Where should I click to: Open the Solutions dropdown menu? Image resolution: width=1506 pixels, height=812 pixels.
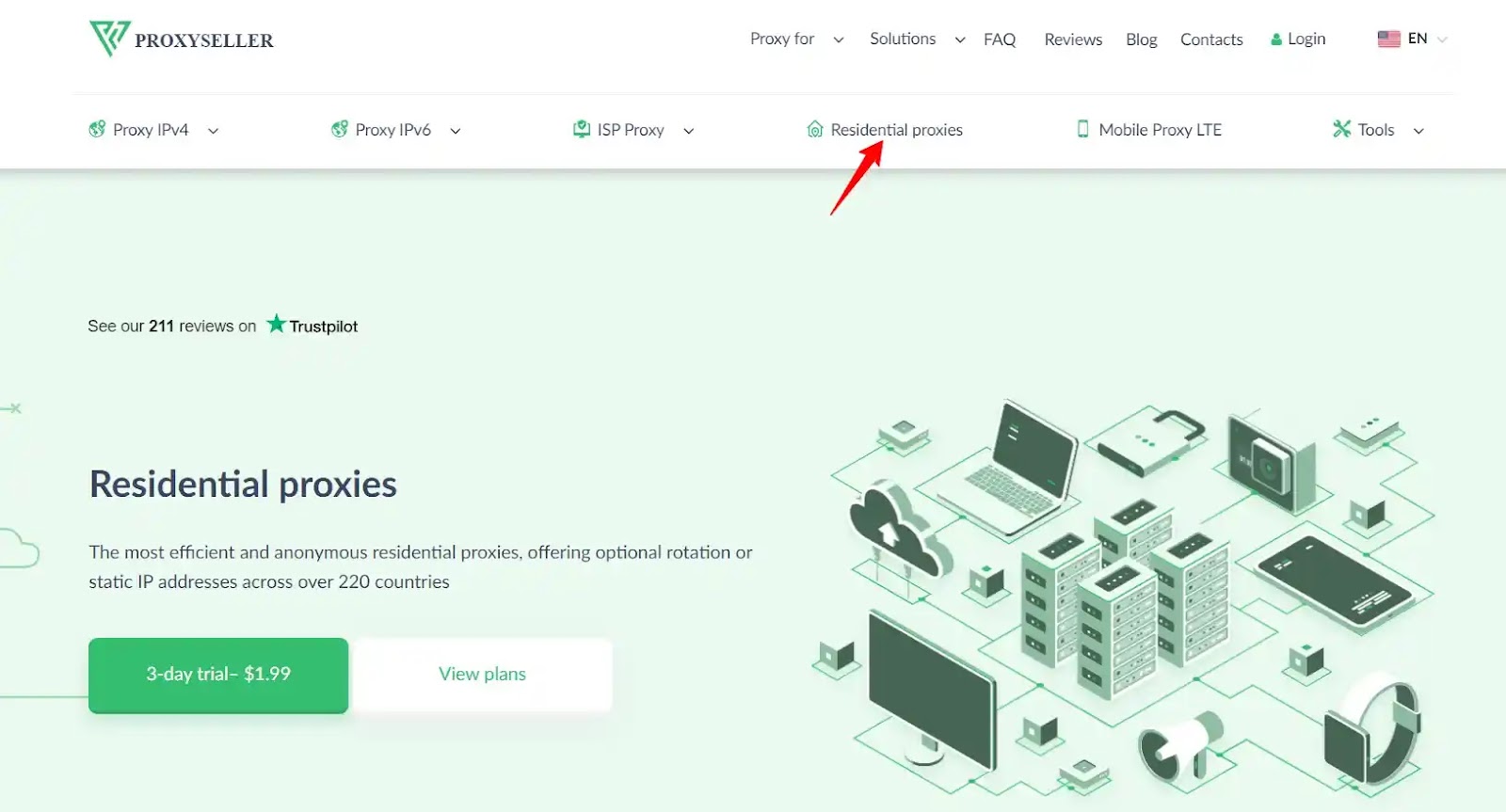[x=959, y=40]
